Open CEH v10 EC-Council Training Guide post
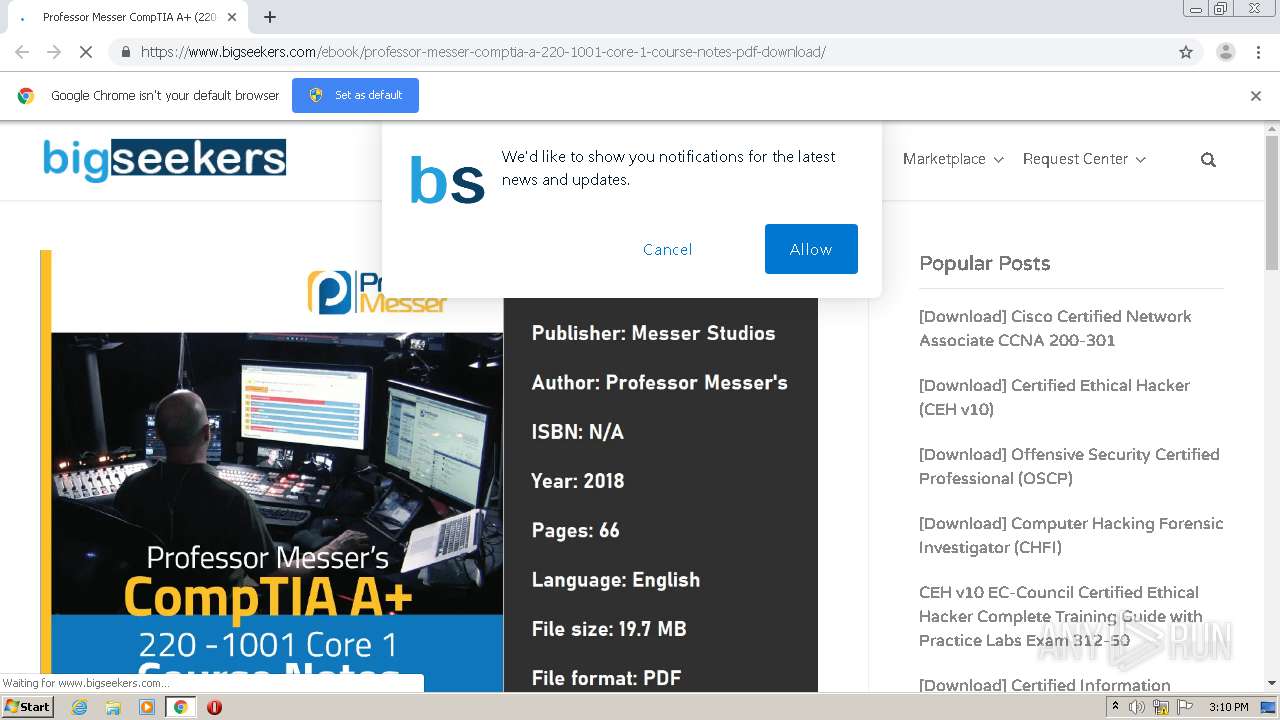This screenshot has height=720, width=1280. 1061,616
